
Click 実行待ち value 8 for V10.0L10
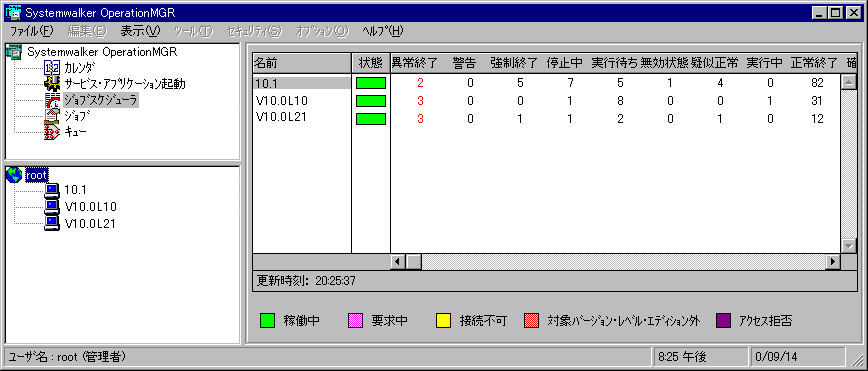point(620,101)
